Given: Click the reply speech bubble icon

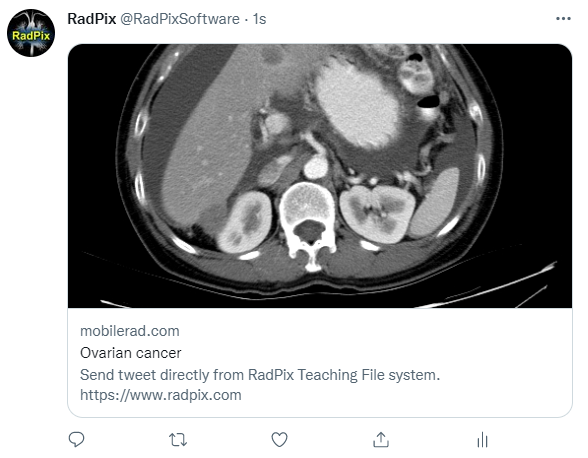Looking at the screenshot, I should pyautogui.click(x=76, y=439).
